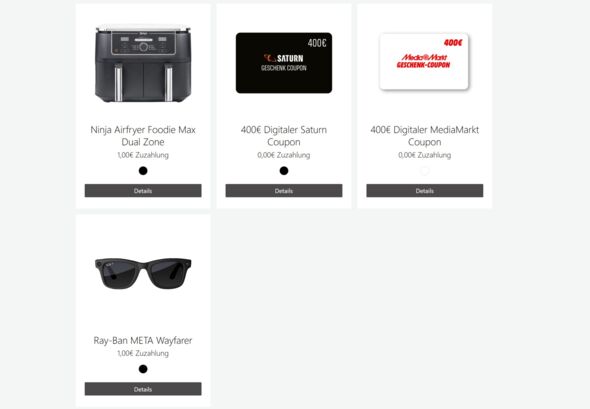
Task: Click the black Saturn gift coupon image
Action: (284, 63)
